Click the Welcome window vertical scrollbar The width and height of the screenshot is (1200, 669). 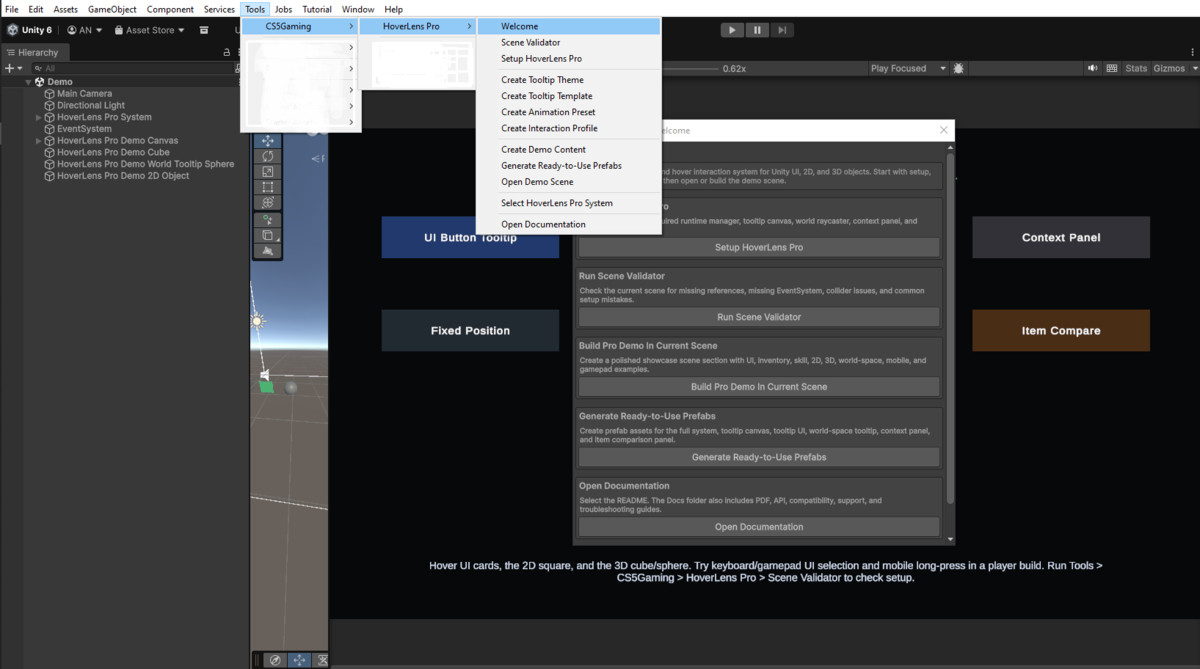950,328
